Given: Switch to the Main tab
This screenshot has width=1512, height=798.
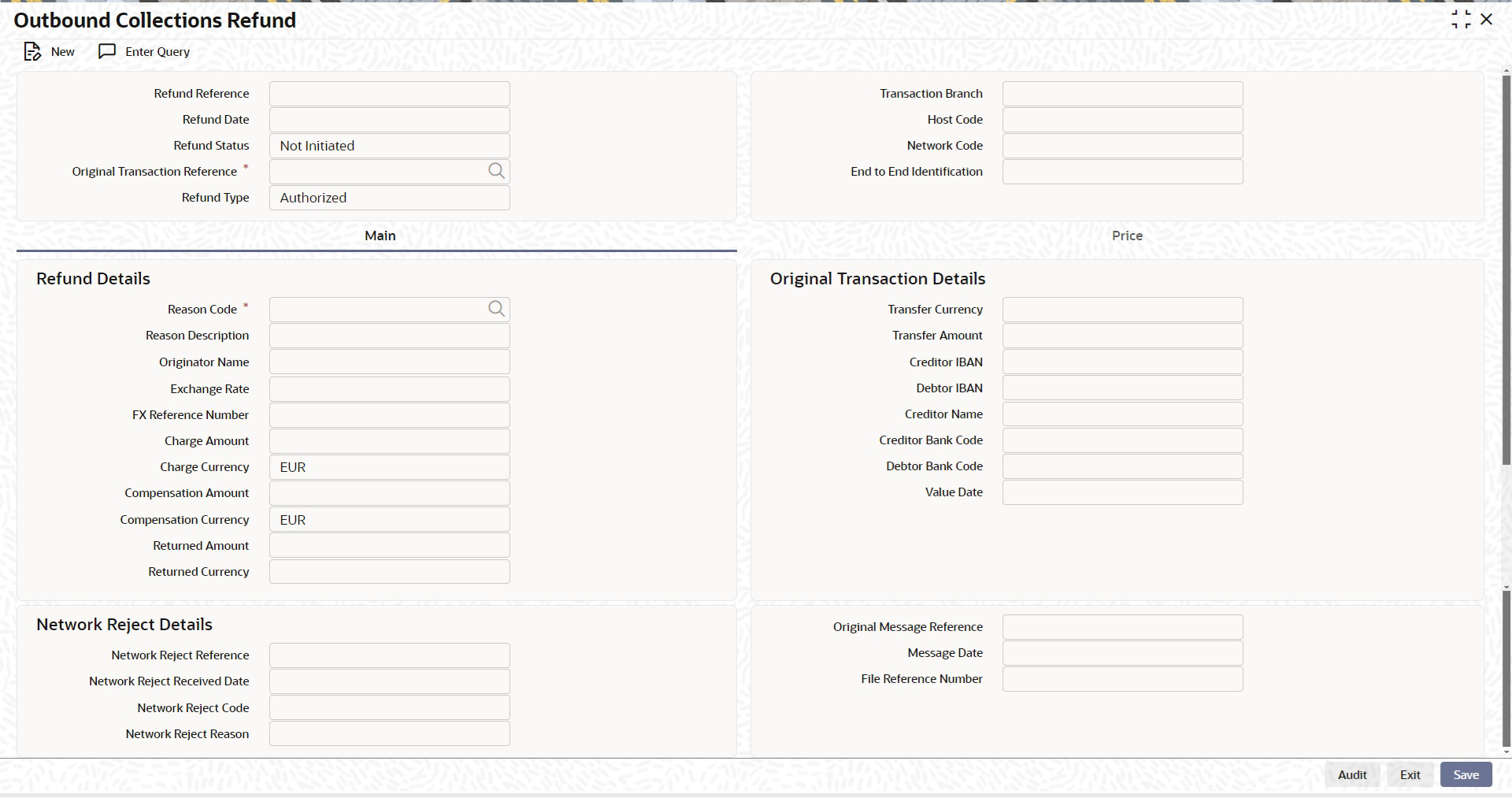Looking at the screenshot, I should [380, 236].
